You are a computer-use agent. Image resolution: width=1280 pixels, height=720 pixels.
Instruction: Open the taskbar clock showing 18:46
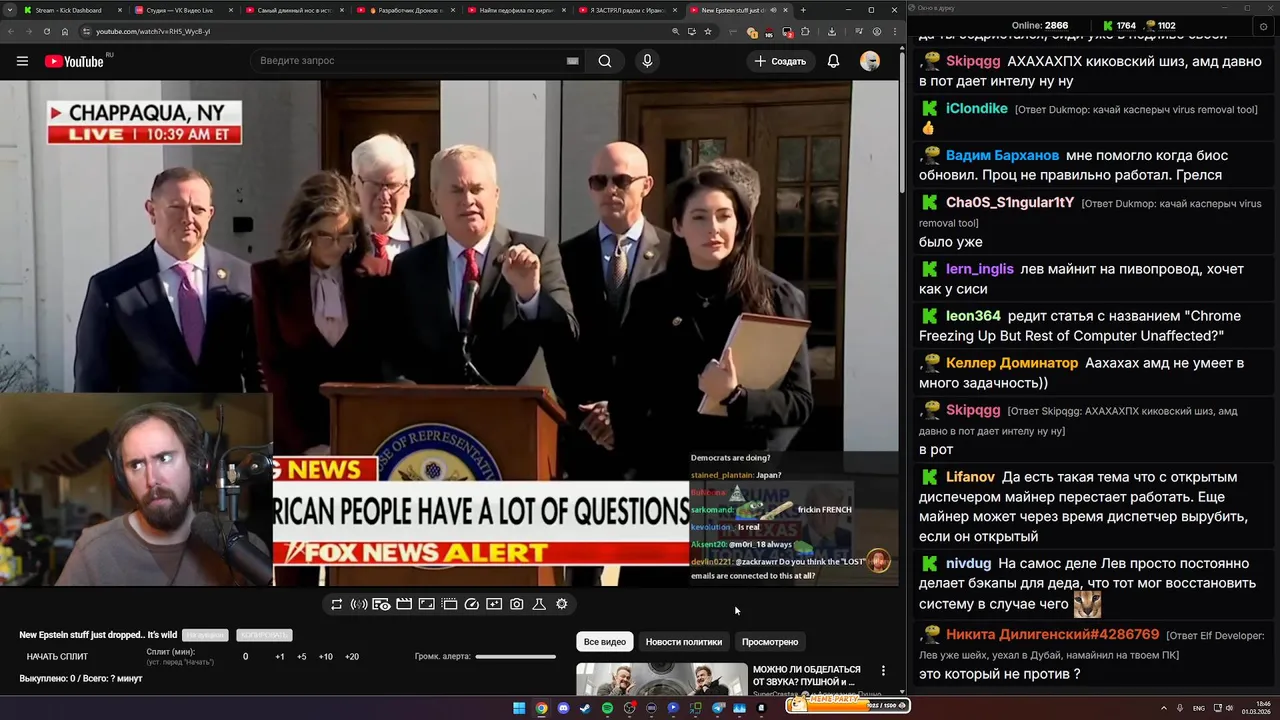coord(1255,708)
